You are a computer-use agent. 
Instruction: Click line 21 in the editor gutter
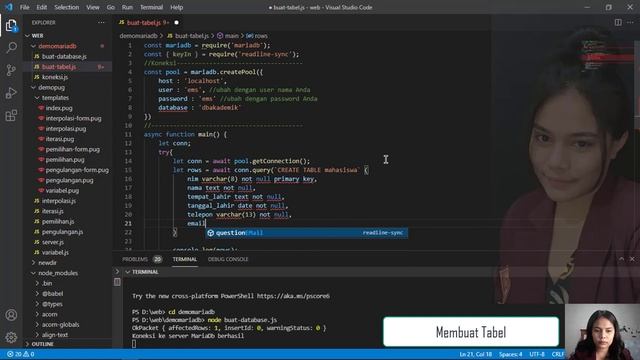[128, 223]
